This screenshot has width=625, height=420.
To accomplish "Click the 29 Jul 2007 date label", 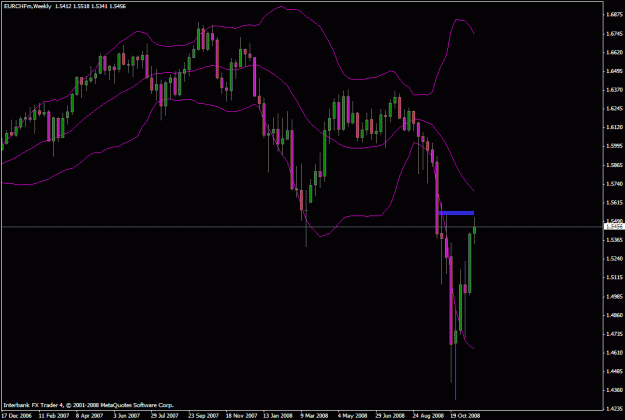I will (165, 416).
